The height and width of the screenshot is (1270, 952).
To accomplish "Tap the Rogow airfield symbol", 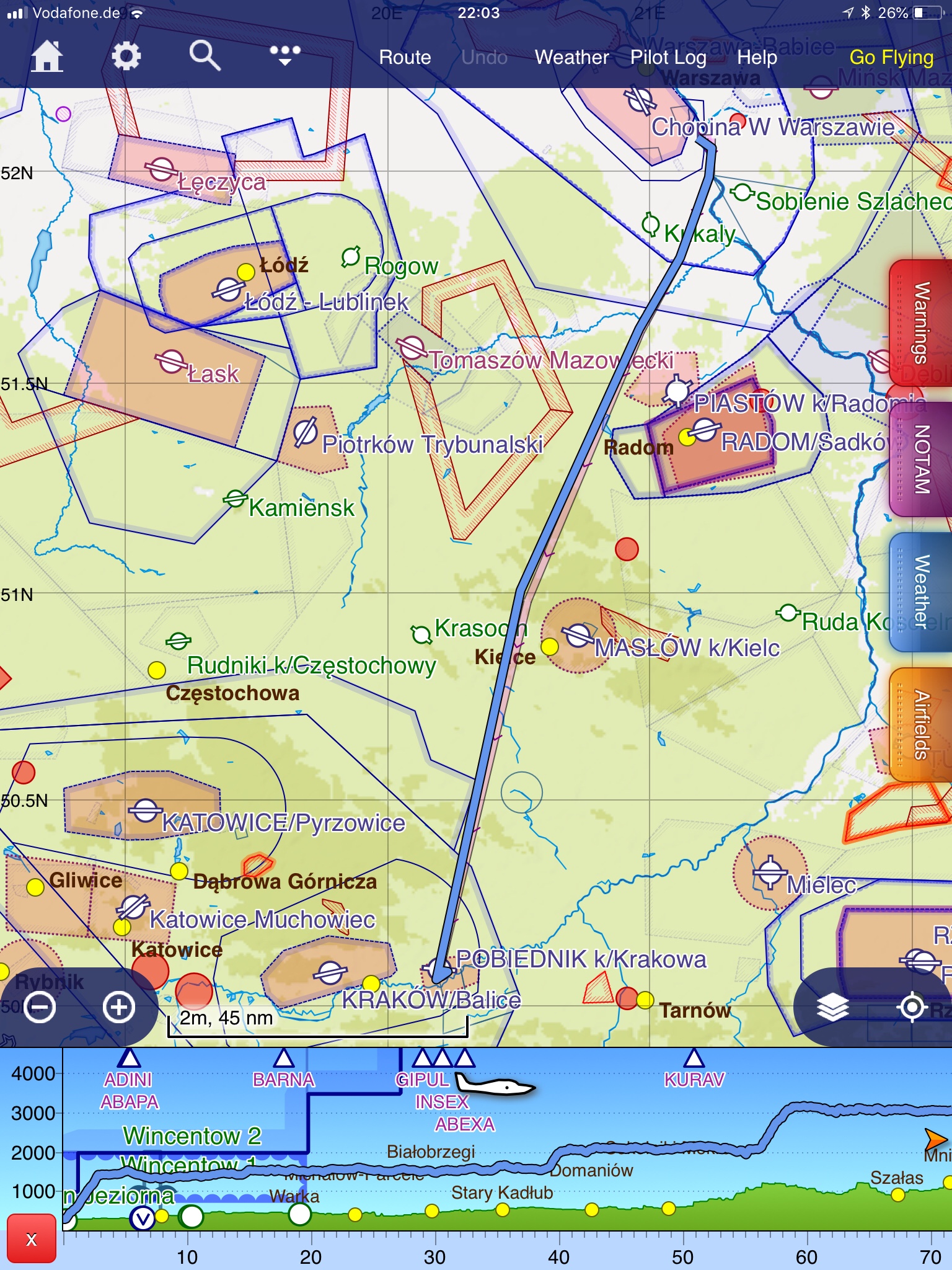I will click(351, 256).
